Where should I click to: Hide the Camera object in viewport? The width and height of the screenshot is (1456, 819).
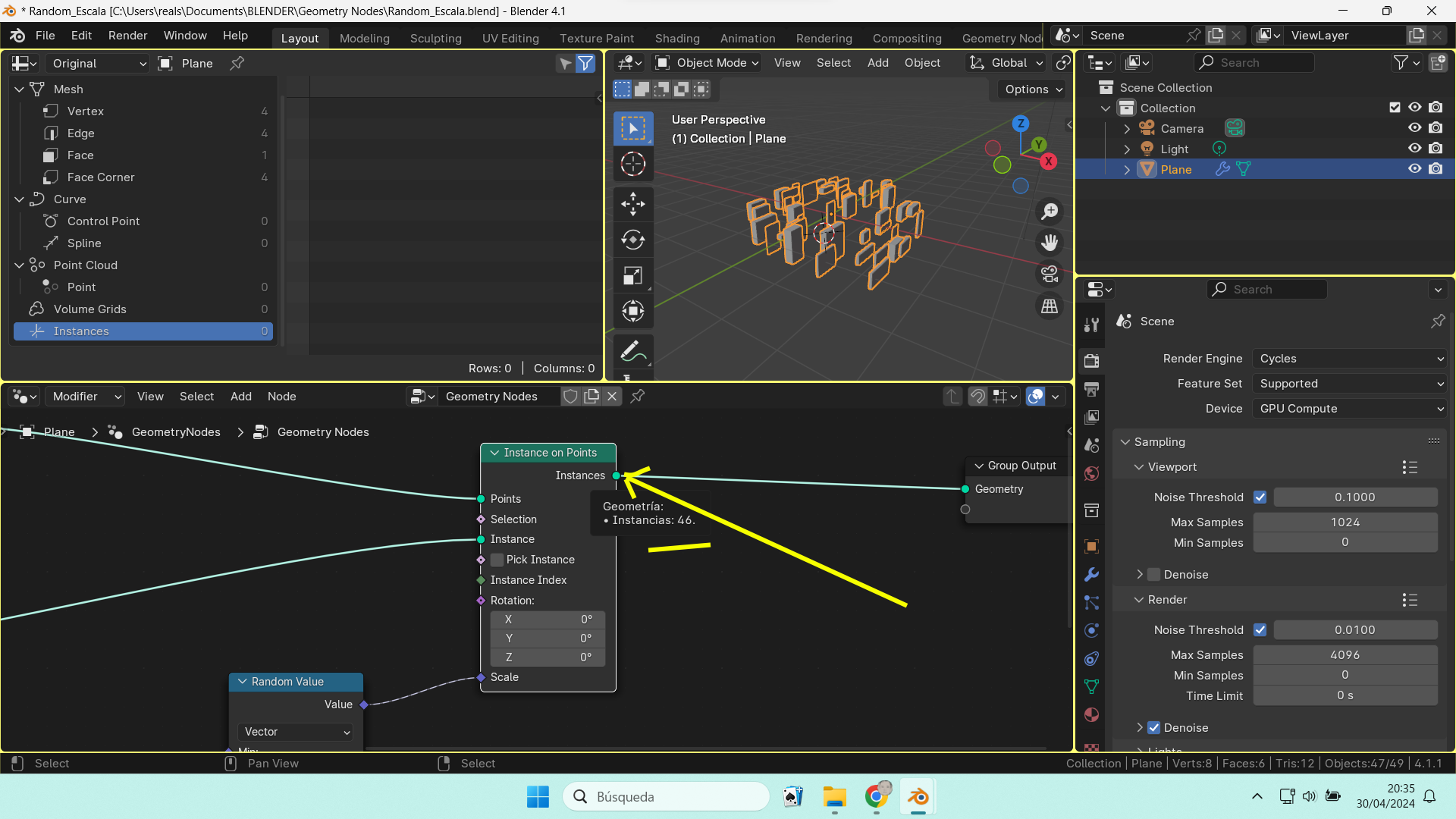(x=1414, y=128)
